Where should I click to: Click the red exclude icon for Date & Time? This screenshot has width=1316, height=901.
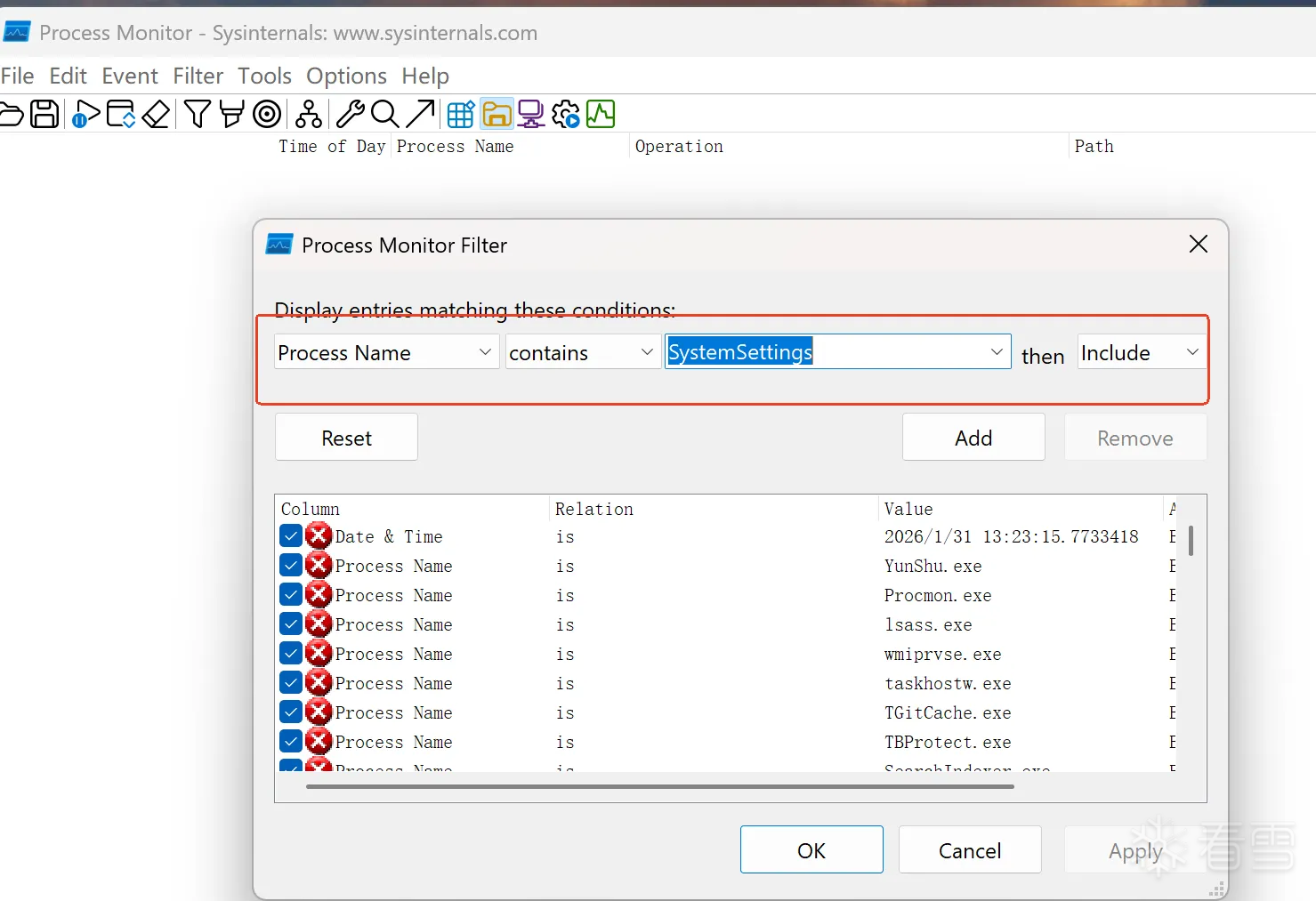319,536
